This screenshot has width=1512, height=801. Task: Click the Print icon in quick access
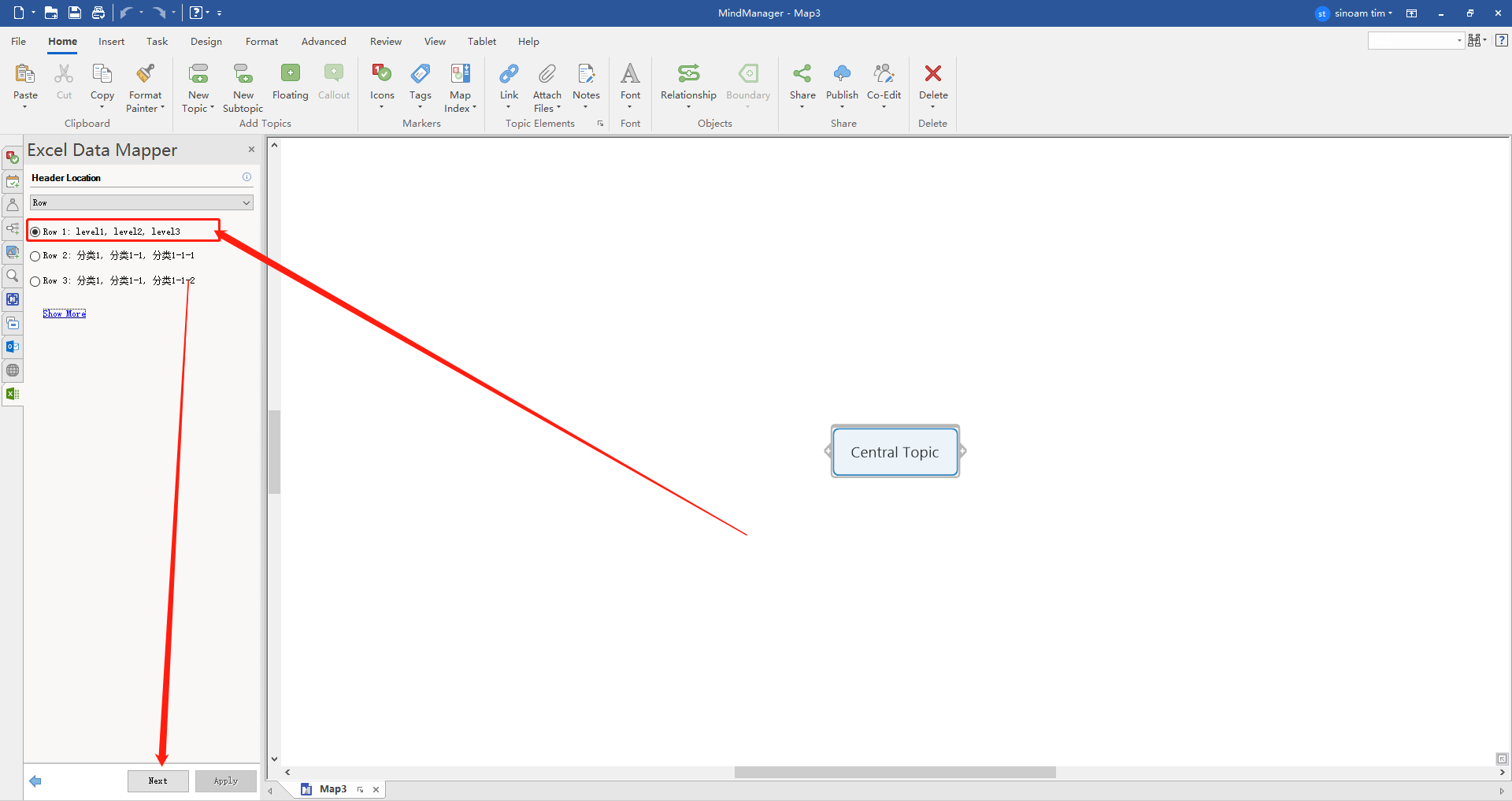click(98, 13)
